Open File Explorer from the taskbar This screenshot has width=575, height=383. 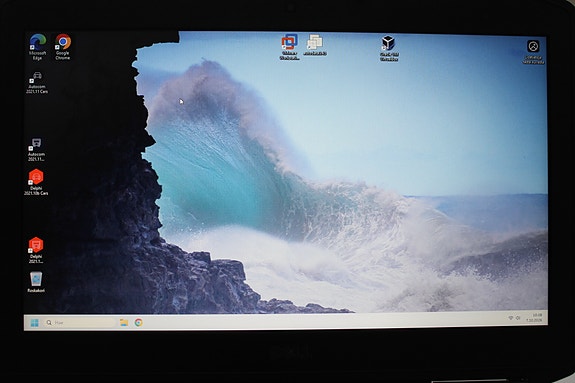124,322
